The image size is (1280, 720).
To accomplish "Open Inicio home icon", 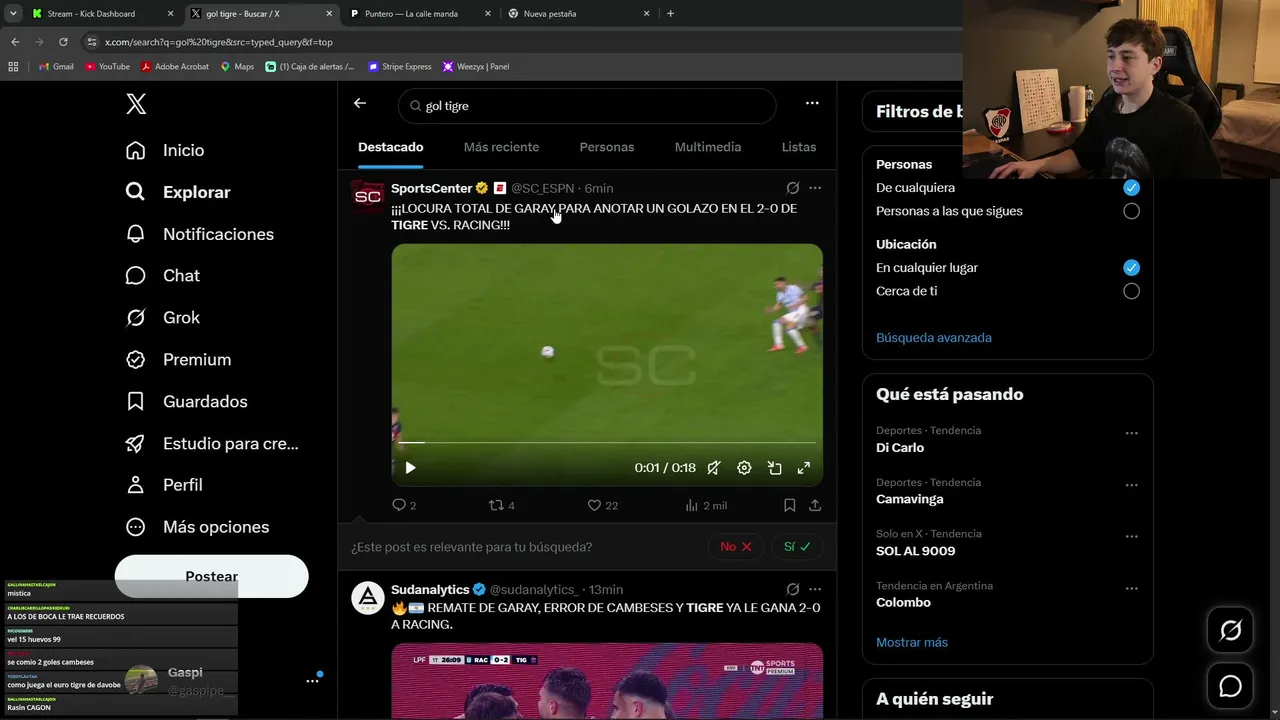I will point(136,150).
